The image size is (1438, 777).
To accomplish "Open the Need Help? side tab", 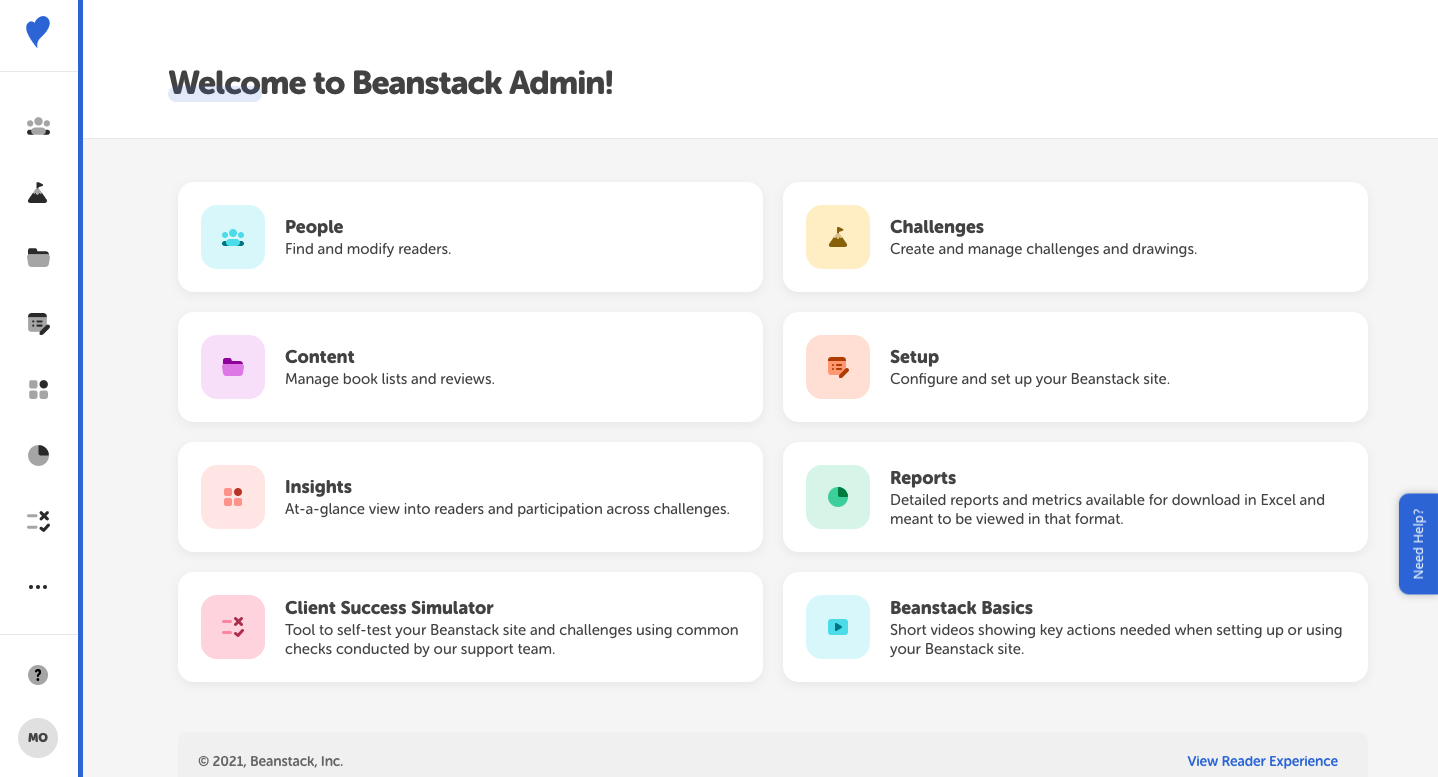I will tap(1418, 544).
